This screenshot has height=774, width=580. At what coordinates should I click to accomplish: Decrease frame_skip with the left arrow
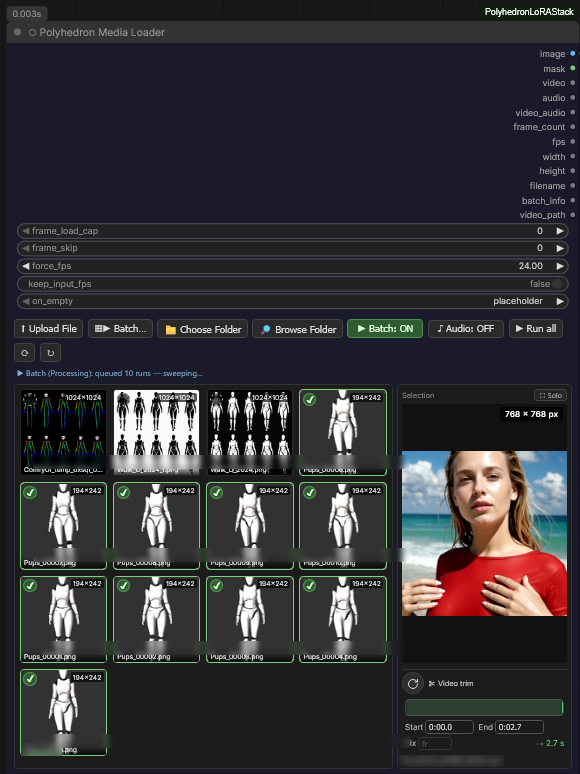point(26,248)
